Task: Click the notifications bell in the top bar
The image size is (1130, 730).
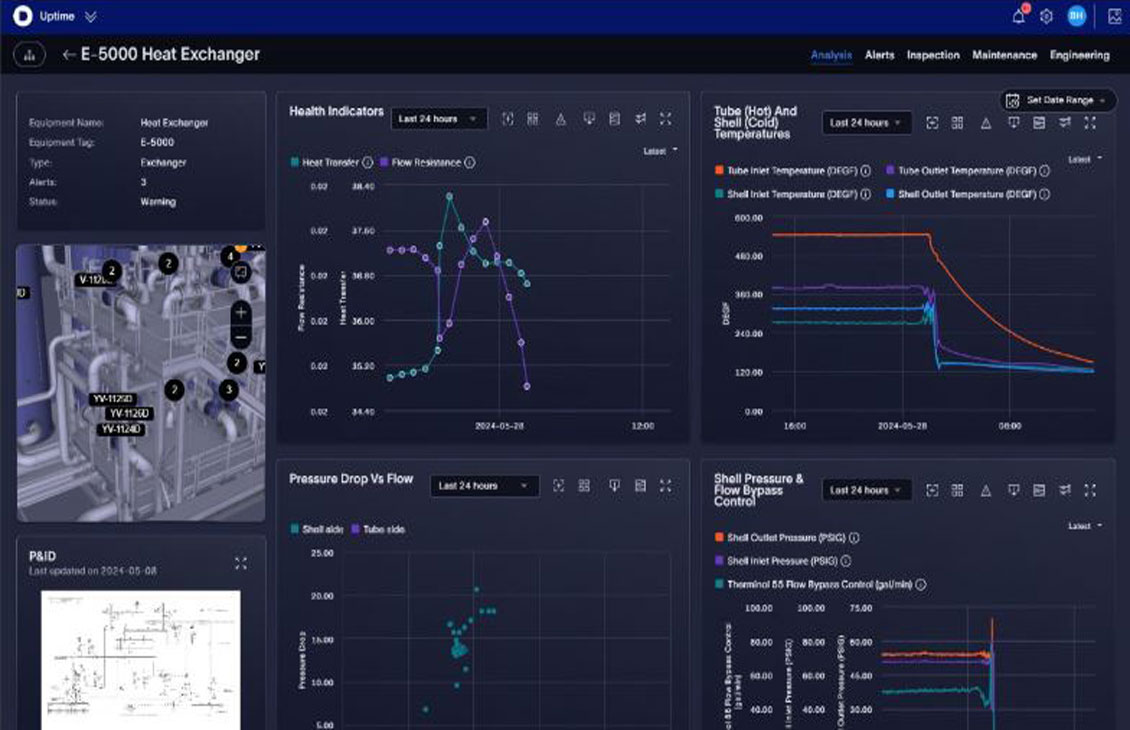Action: click(1018, 15)
